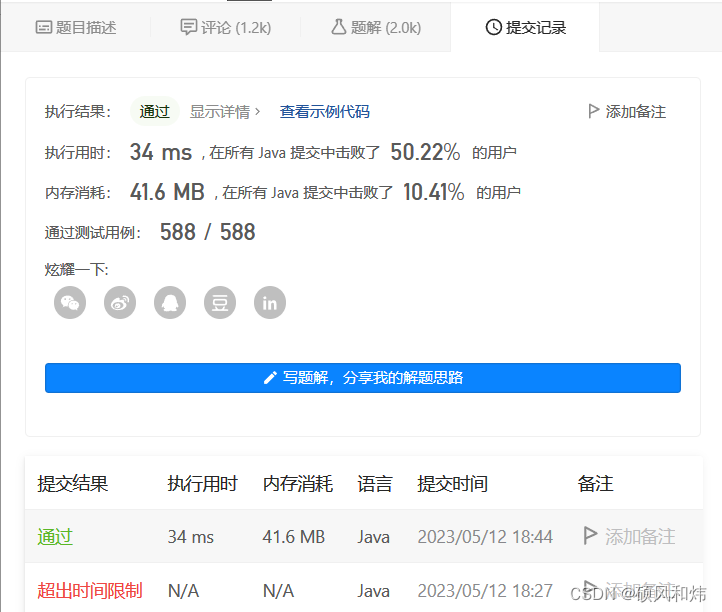Open the 通过 submission in the table
The width and height of the screenshot is (722, 612).
[55, 537]
